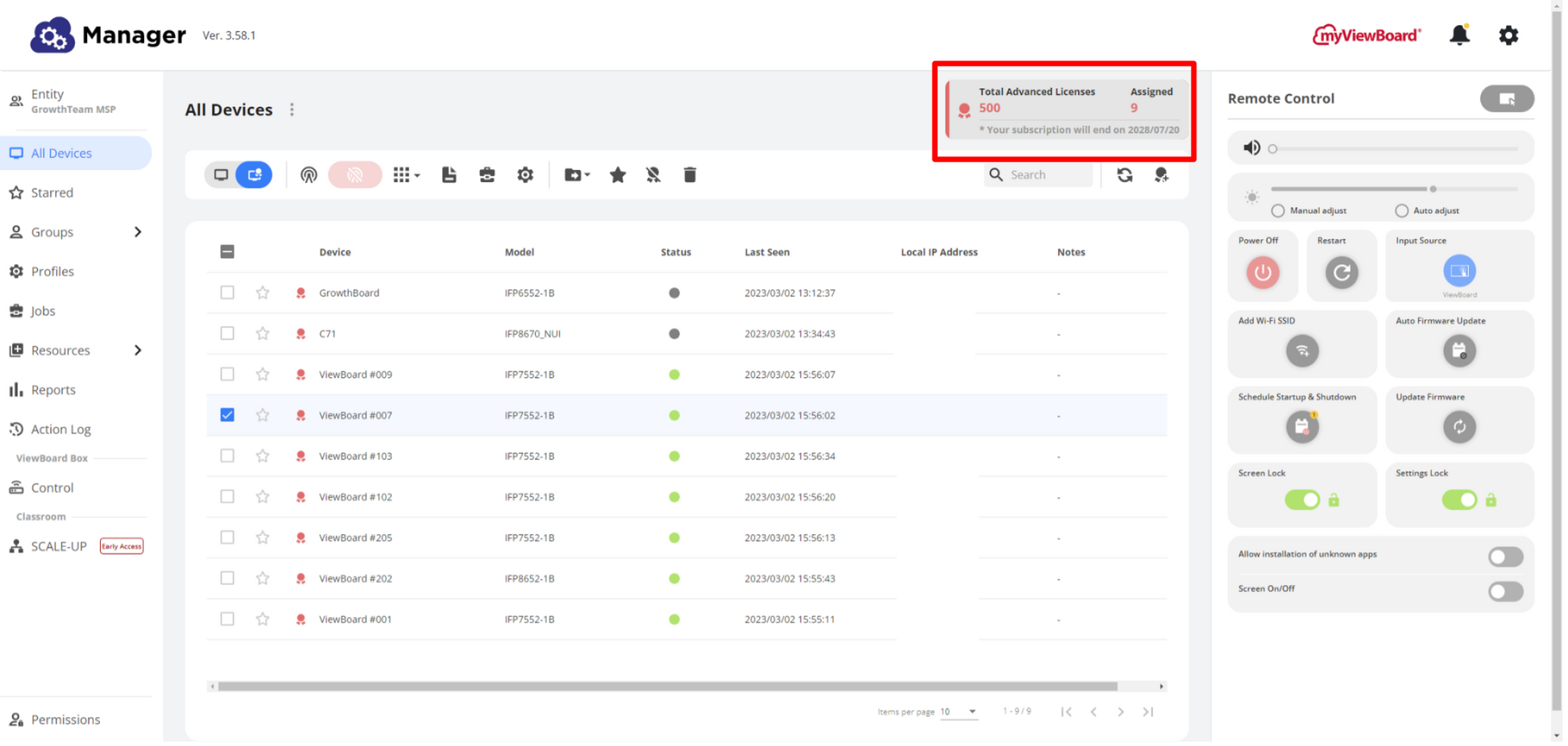Open the Items per page dropdown
This screenshot has width=1568, height=746.
959,711
